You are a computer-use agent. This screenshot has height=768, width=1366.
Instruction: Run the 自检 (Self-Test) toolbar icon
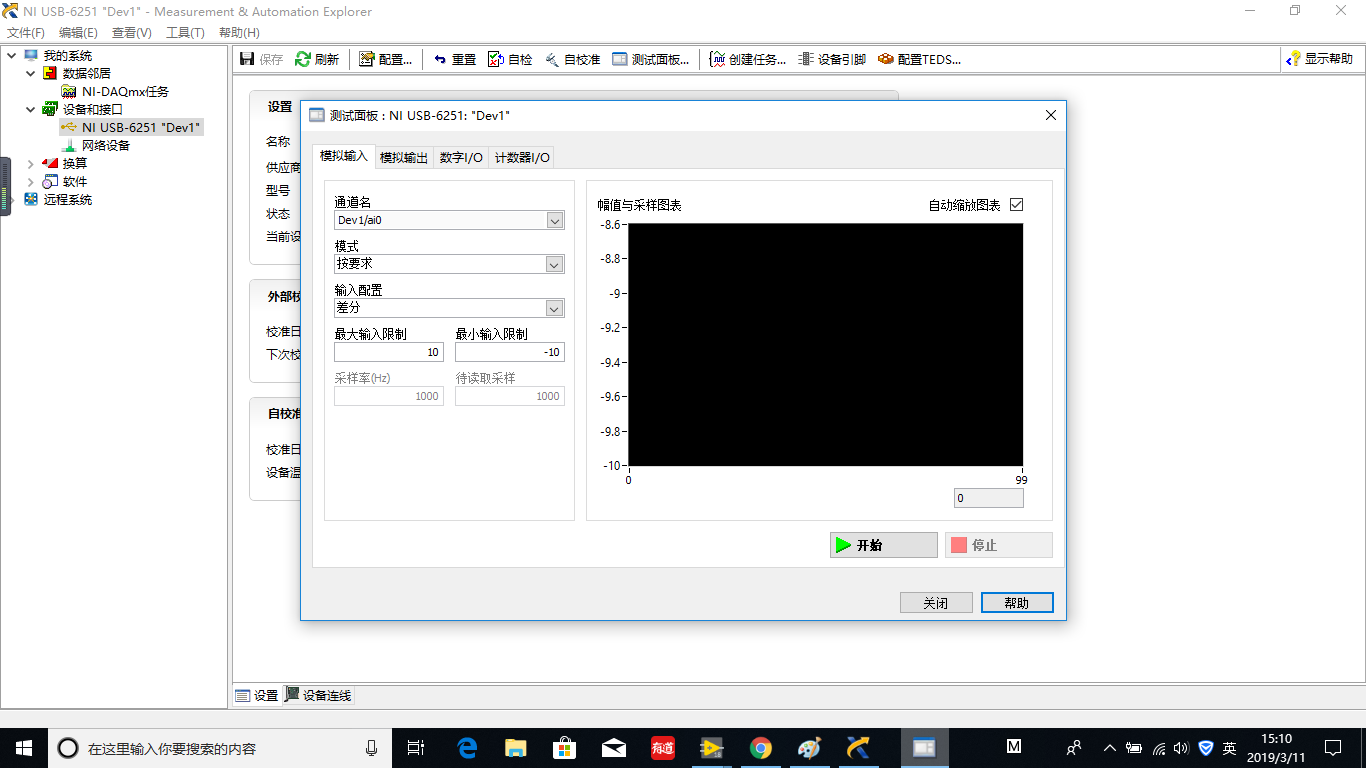pyautogui.click(x=510, y=59)
